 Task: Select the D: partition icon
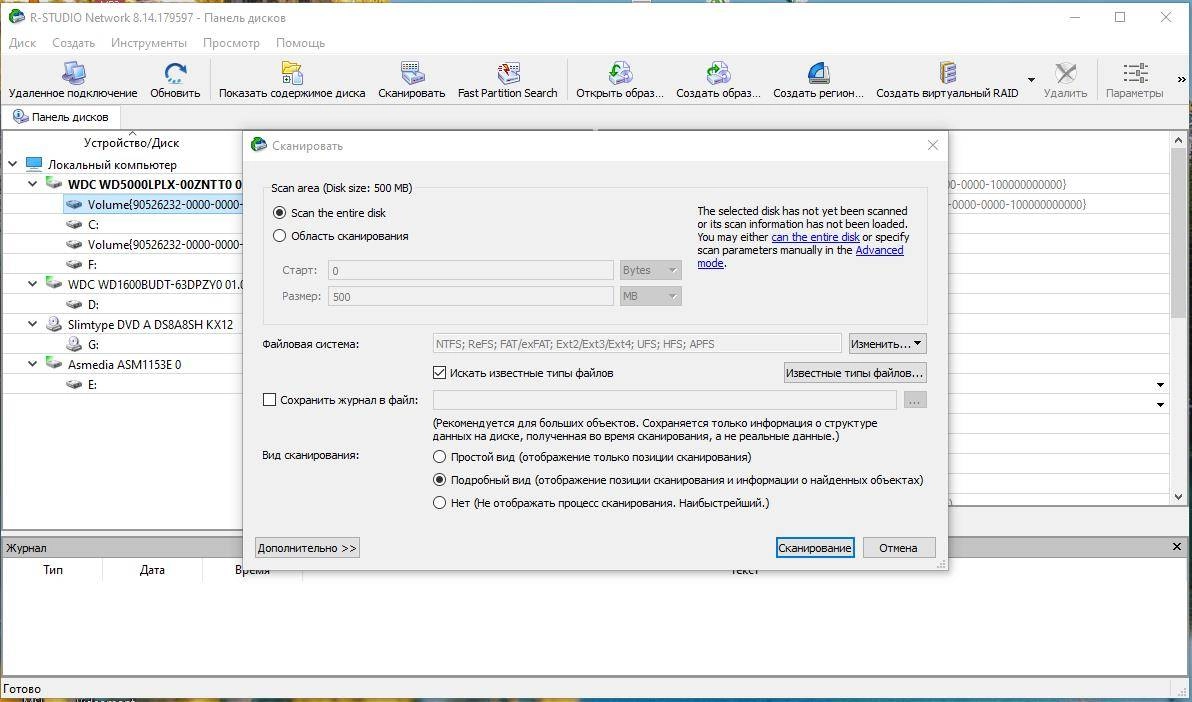(74, 304)
